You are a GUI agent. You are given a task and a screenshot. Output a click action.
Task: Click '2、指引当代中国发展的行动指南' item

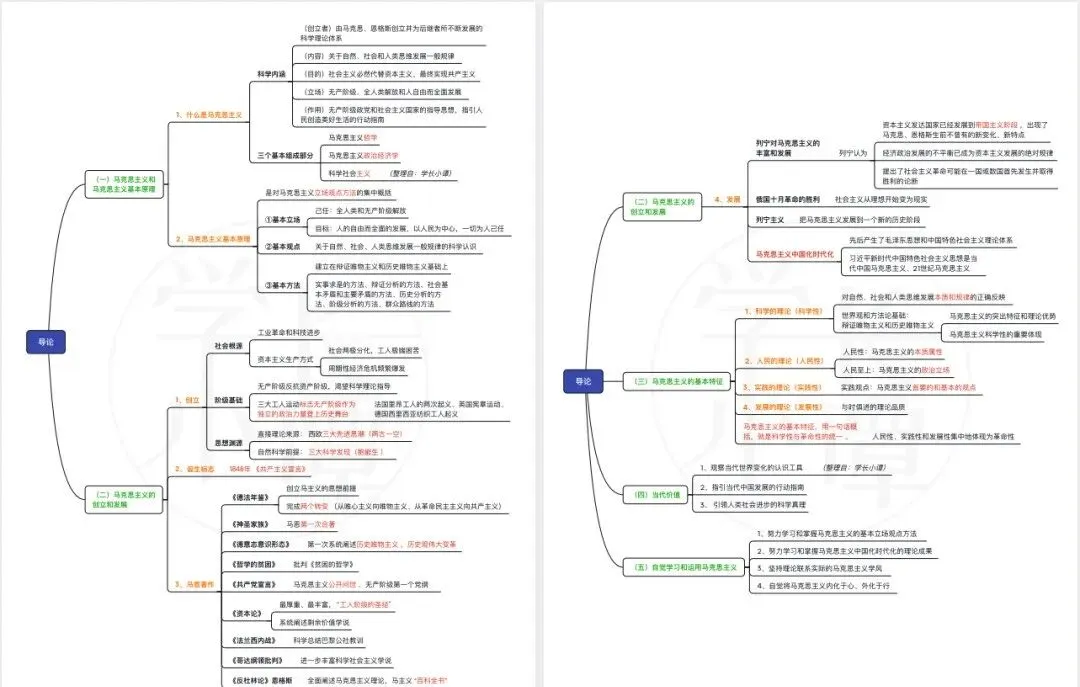tap(751, 487)
